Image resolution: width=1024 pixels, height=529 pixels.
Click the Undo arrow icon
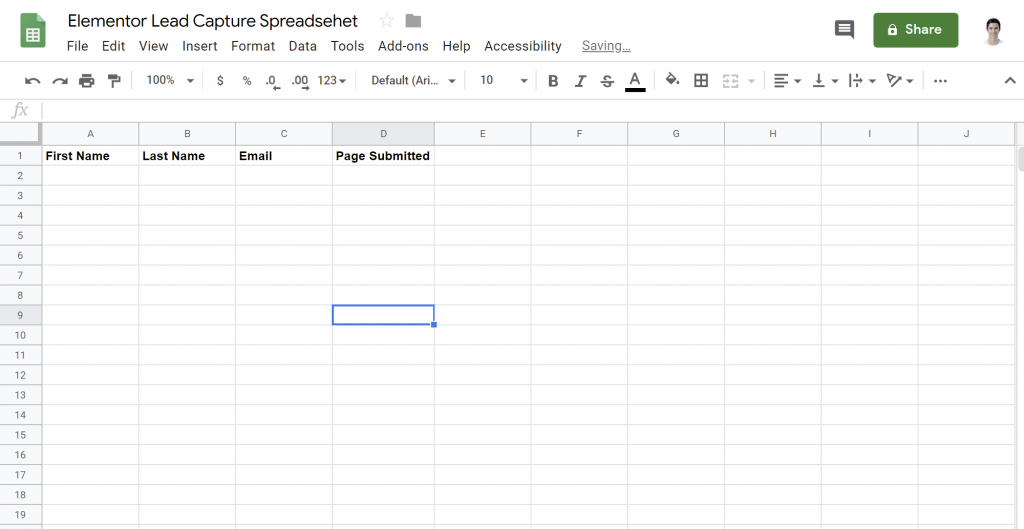click(x=33, y=80)
